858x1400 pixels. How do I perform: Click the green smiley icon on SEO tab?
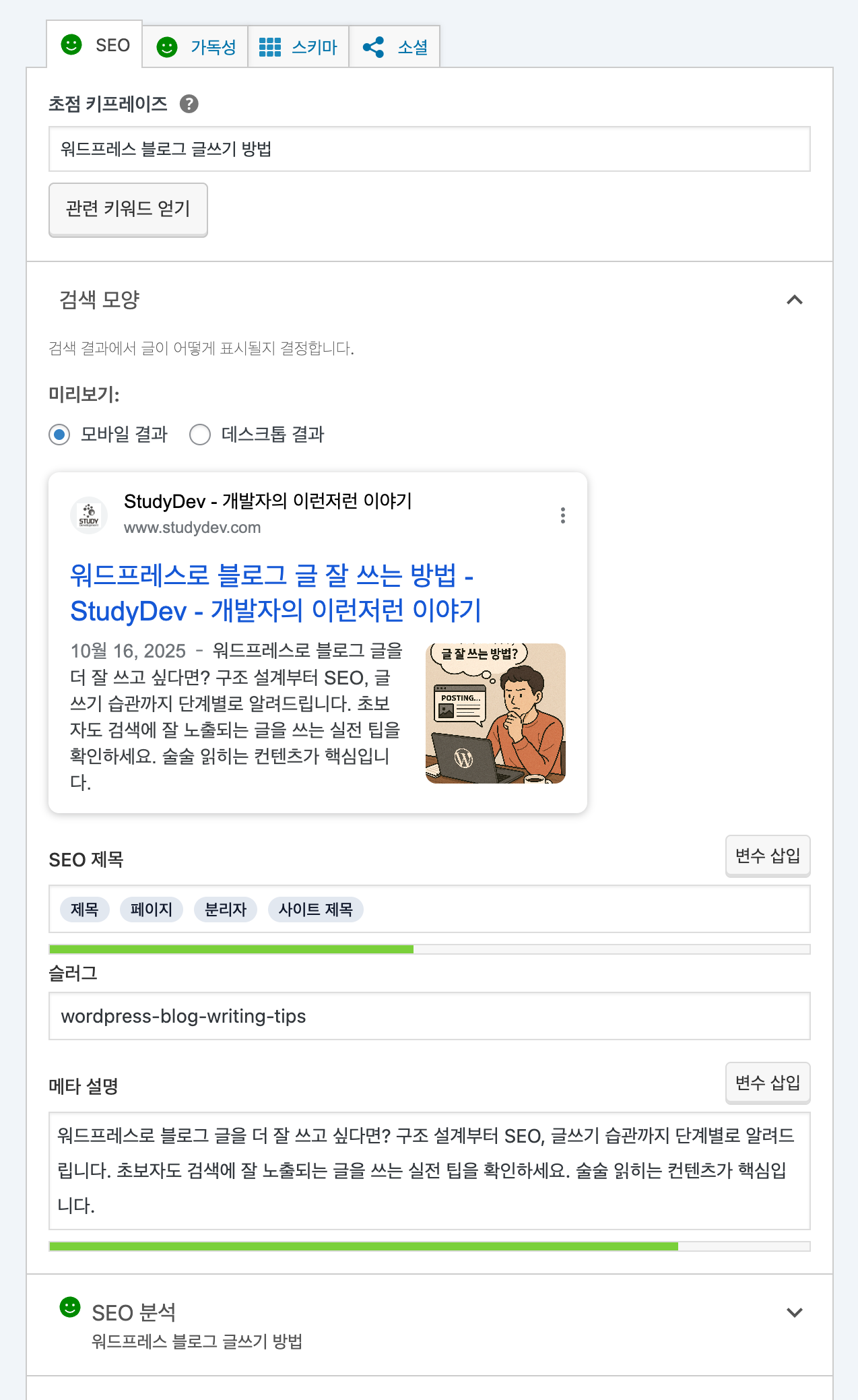71,45
